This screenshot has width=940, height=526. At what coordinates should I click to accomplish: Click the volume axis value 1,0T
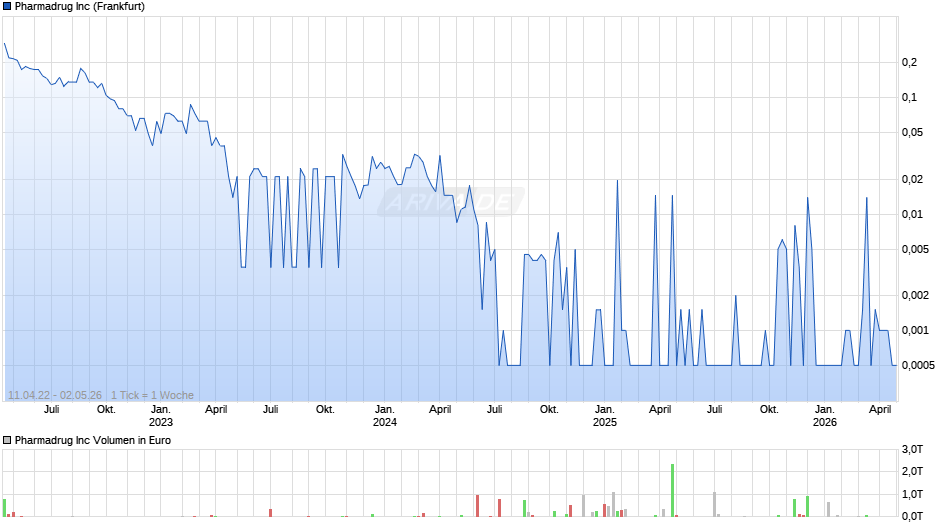click(912, 494)
